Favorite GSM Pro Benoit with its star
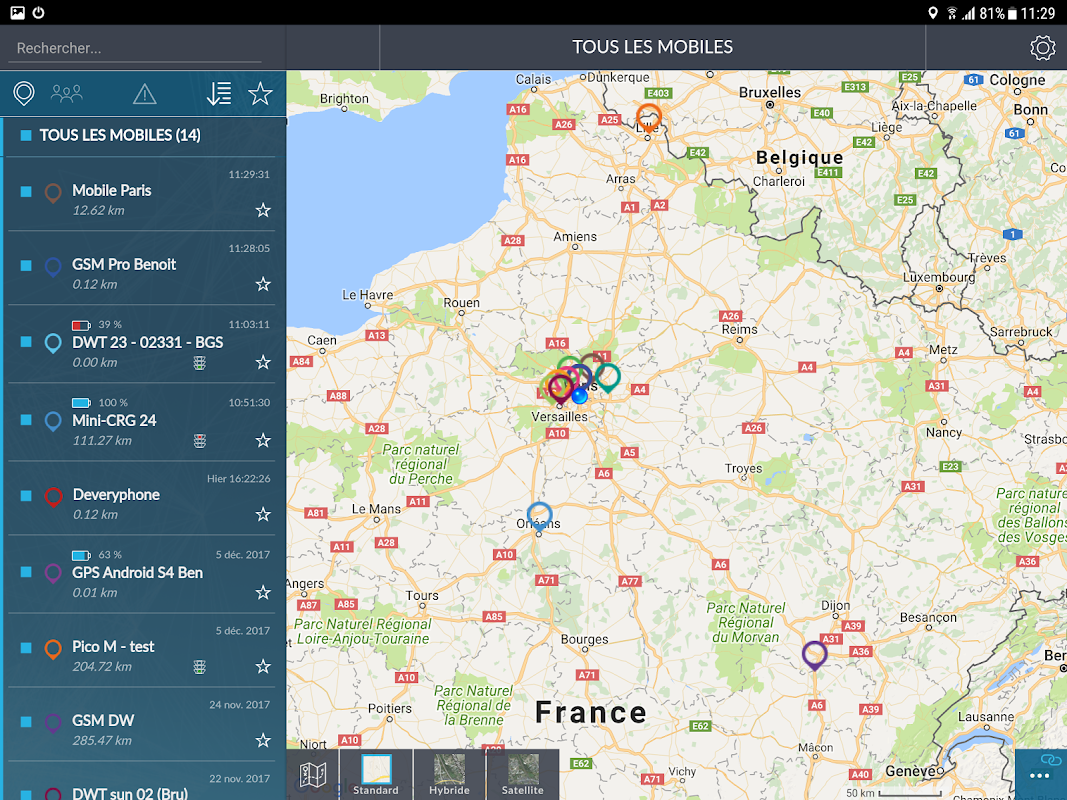This screenshot has height=800, width=1067. coord(263,284)
